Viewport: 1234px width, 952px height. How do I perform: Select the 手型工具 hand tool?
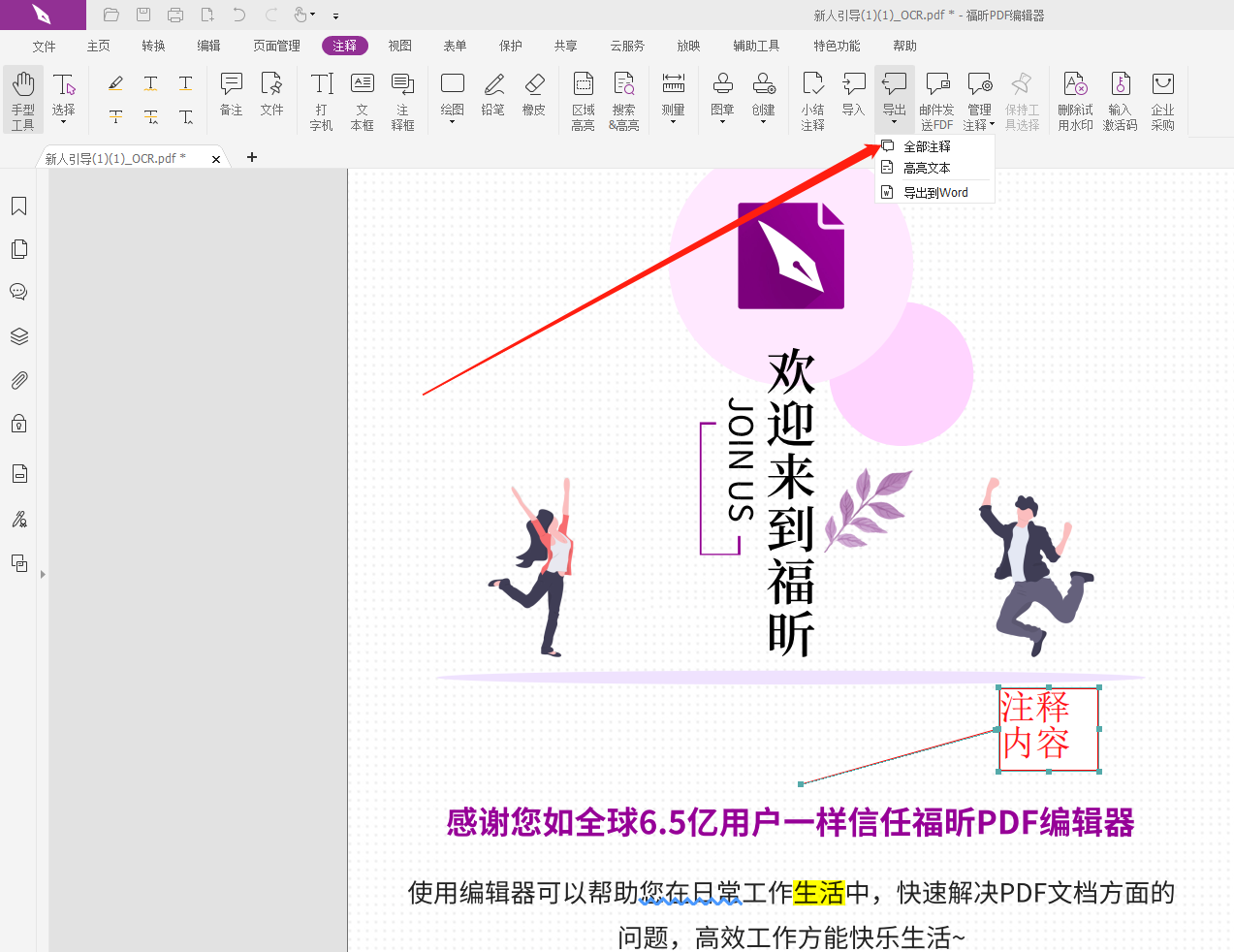click(22, 99)
